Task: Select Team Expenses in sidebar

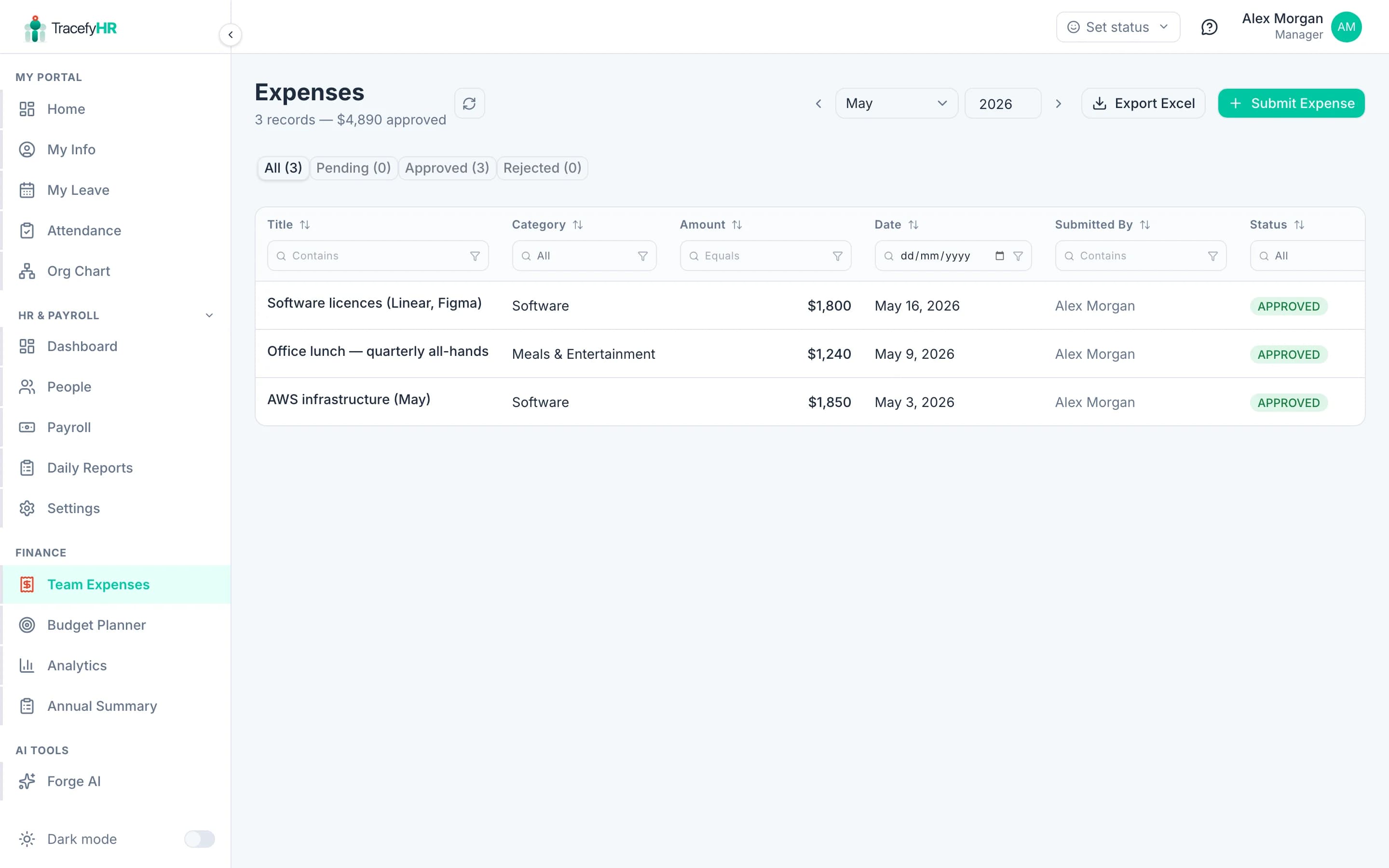Action: coord(116,584)
